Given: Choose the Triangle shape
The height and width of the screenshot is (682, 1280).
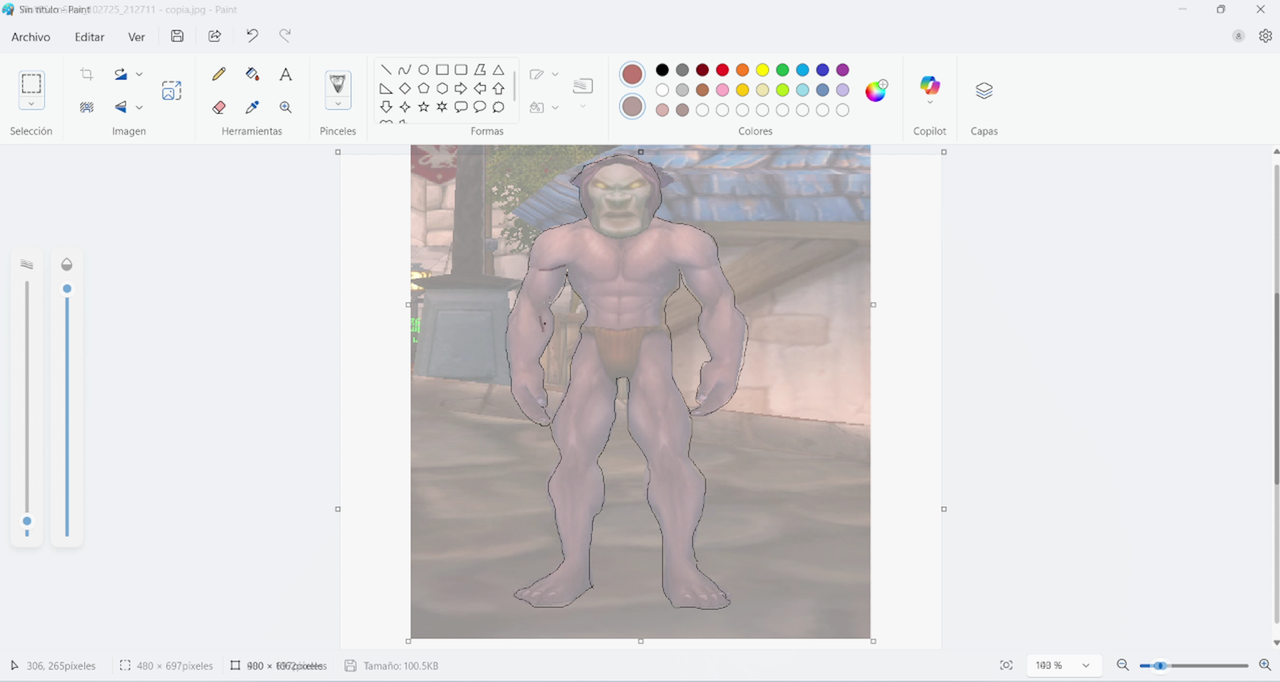Looking at the screenshot, I should click(498, 70).
